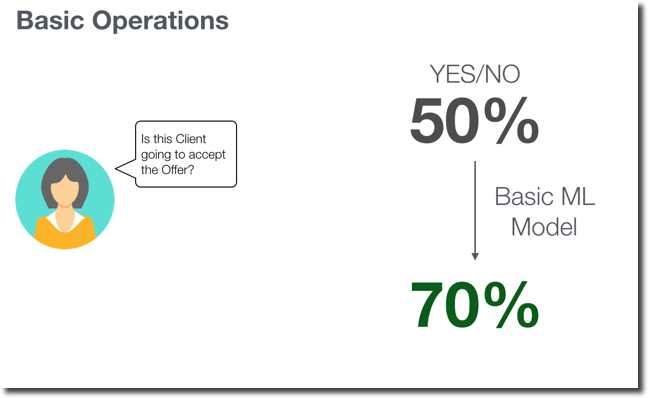
Task: Click the avatar's white collar
Action: click(x=65, y=222)
